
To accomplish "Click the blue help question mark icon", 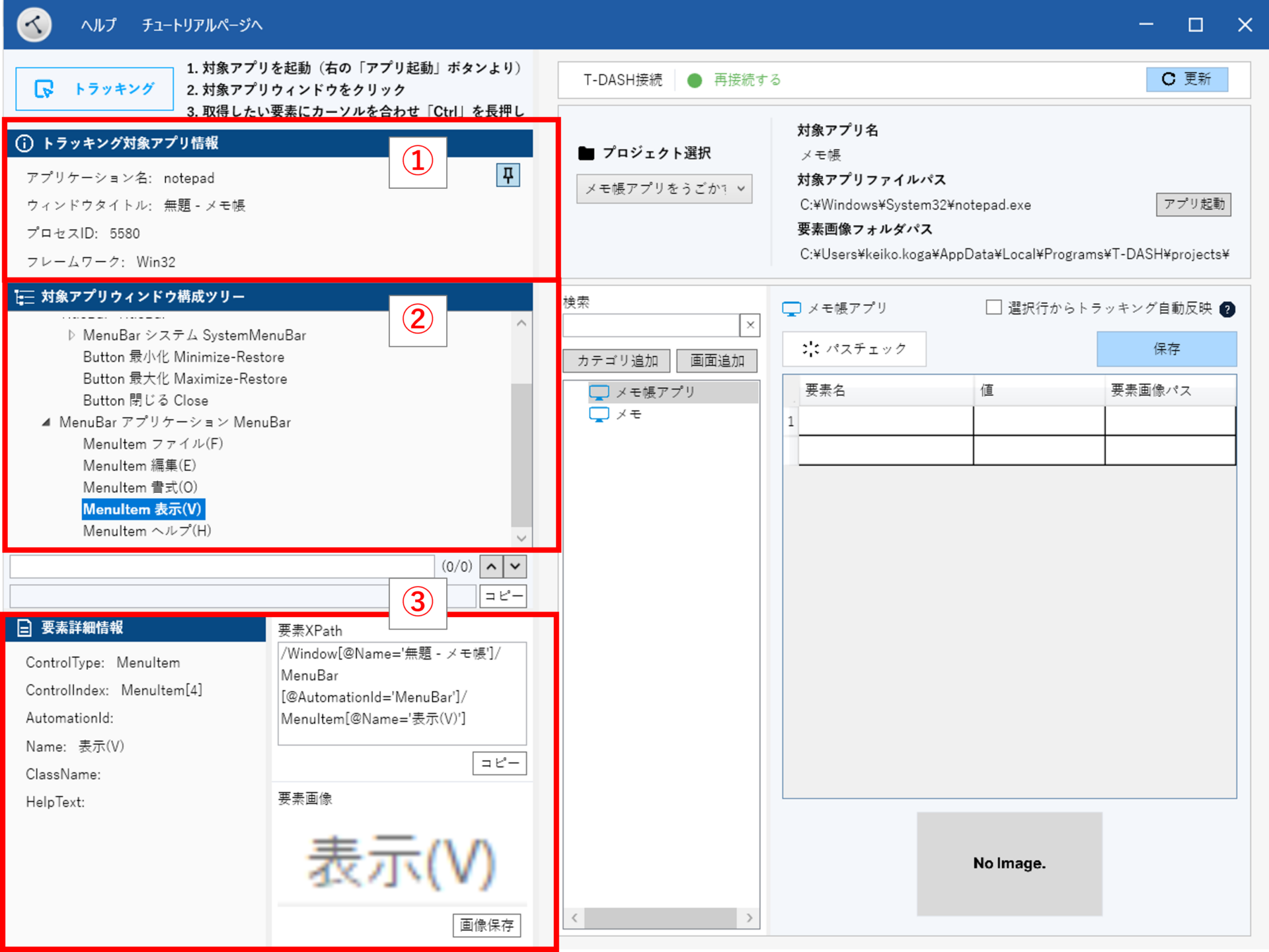I will click(x=1227, y=309).
